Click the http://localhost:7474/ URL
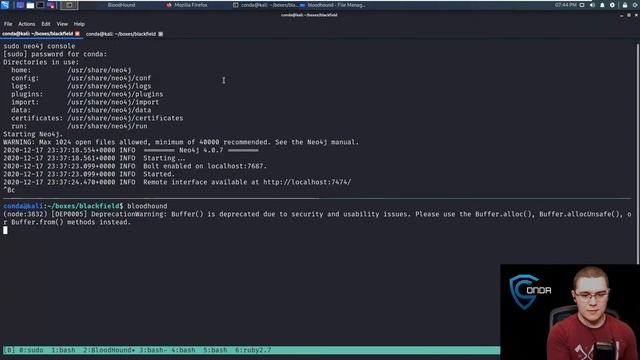Screen dimensions: 640x360 307,182
